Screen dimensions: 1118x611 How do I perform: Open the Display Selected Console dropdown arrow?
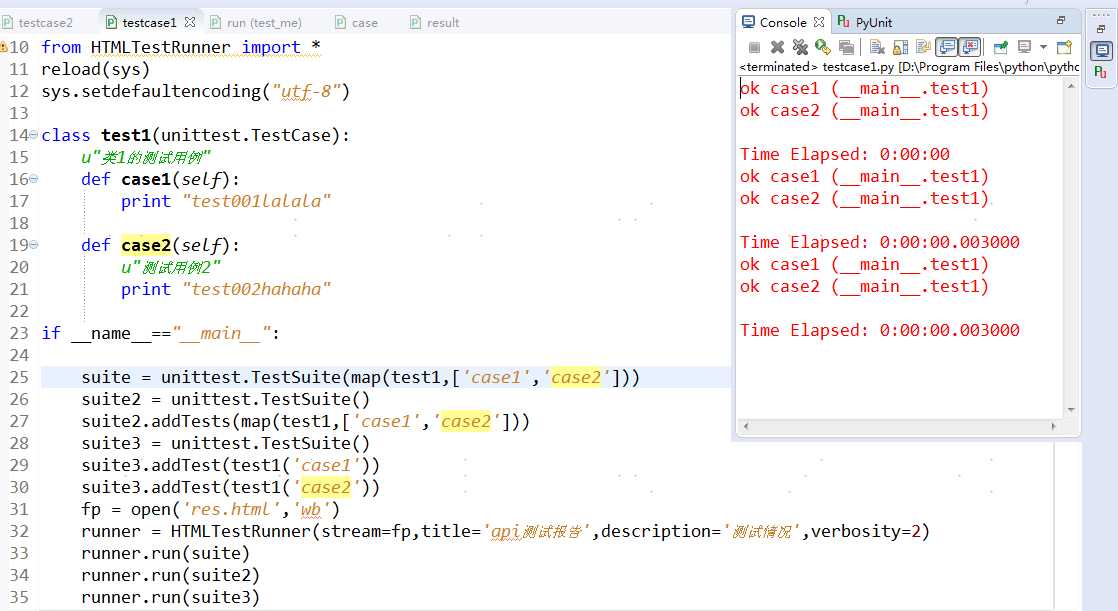[x=1043, y=47]
